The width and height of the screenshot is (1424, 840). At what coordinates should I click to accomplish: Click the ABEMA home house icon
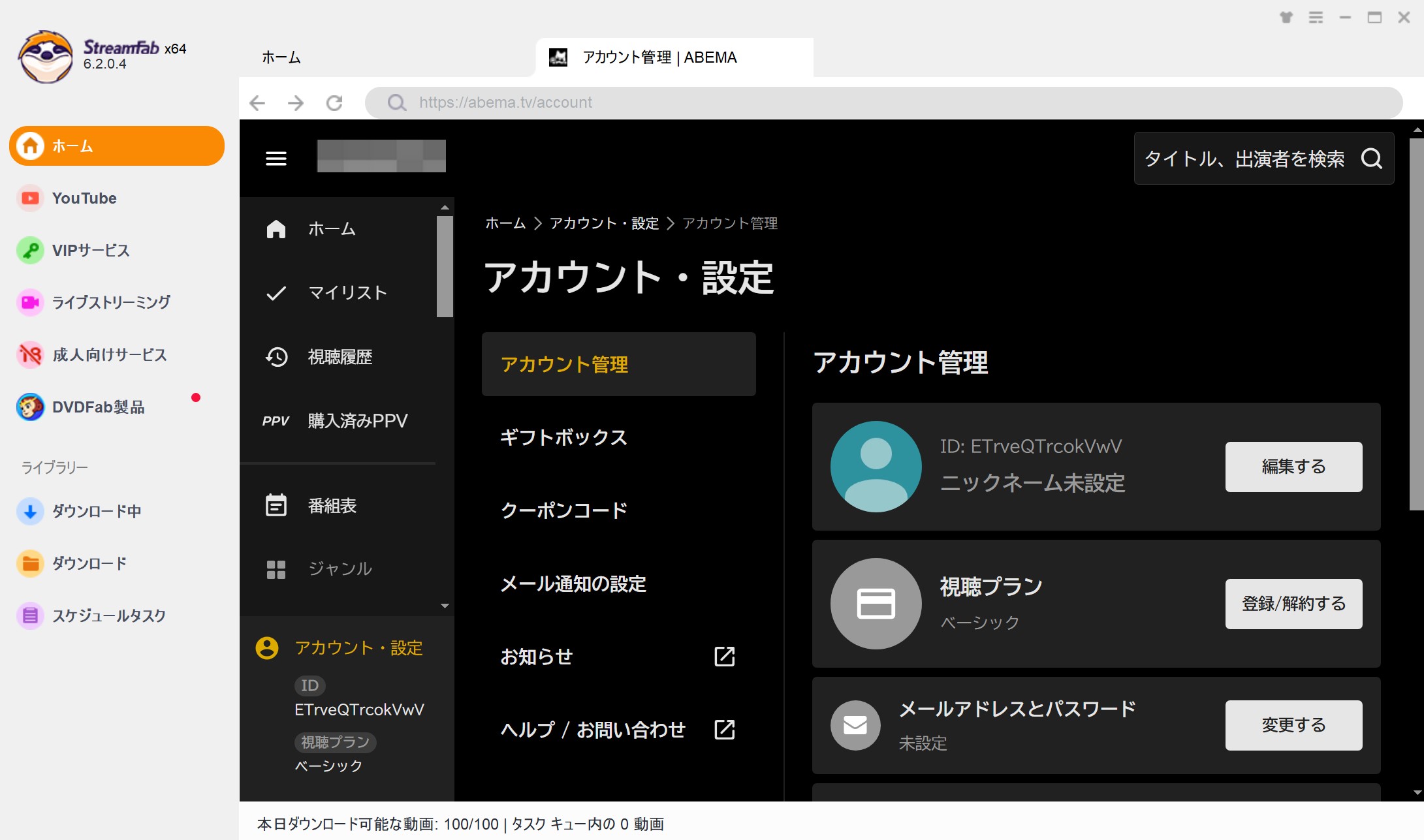[x=276, y=229]
